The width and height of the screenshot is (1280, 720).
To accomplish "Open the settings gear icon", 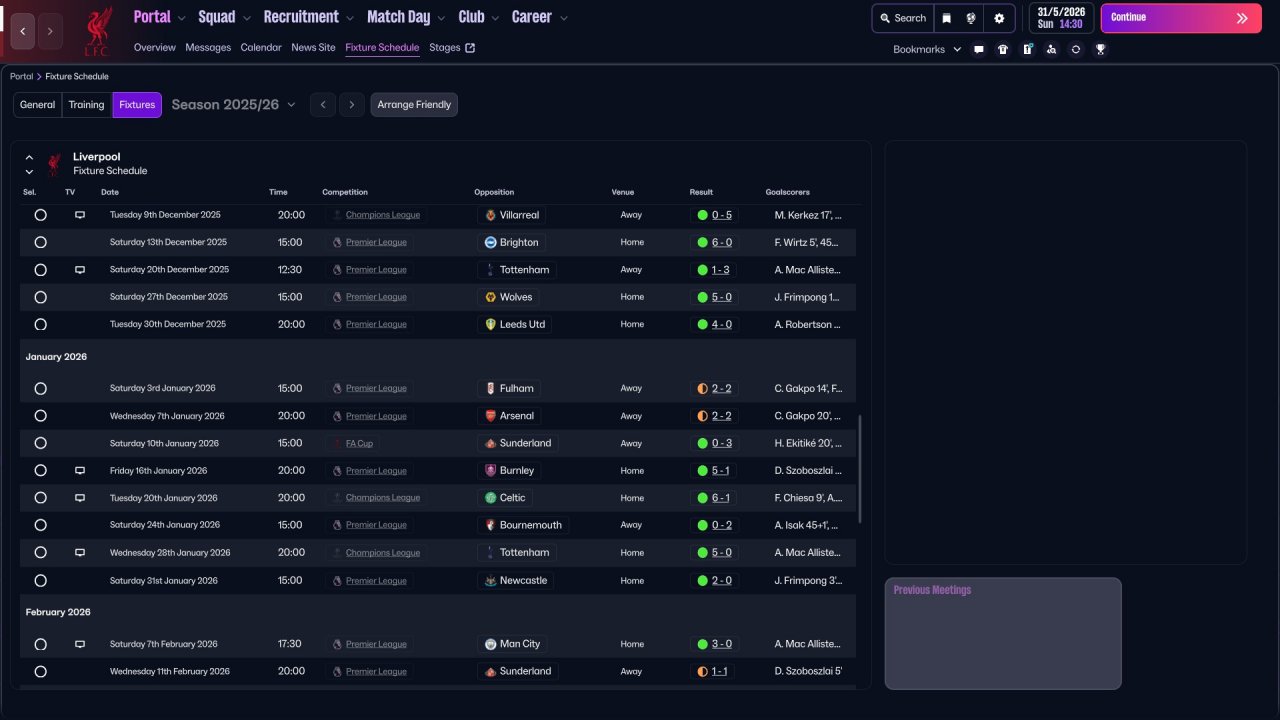I will coord(999,18).
